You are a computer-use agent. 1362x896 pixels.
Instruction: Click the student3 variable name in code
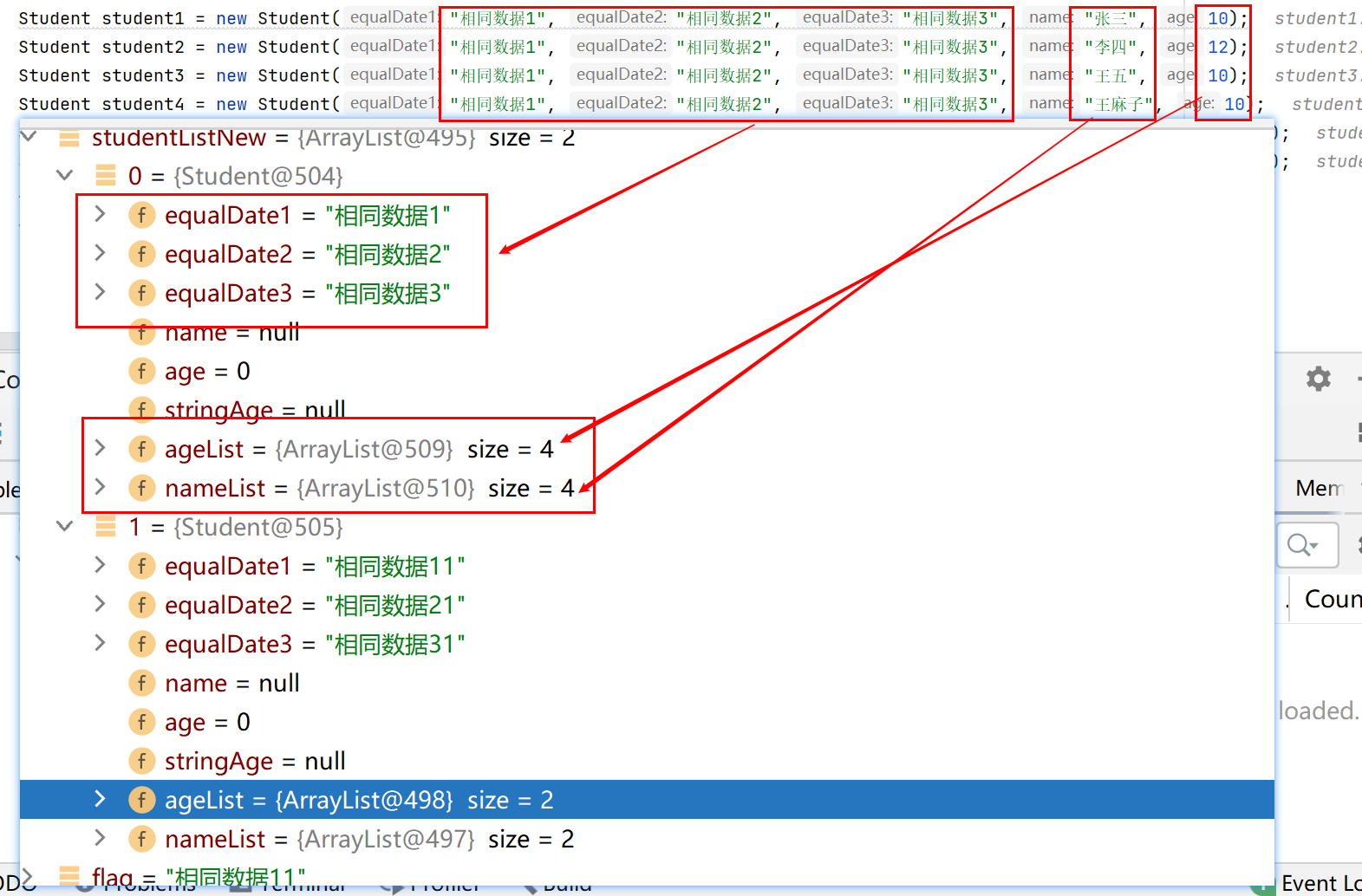click(143, 75)
